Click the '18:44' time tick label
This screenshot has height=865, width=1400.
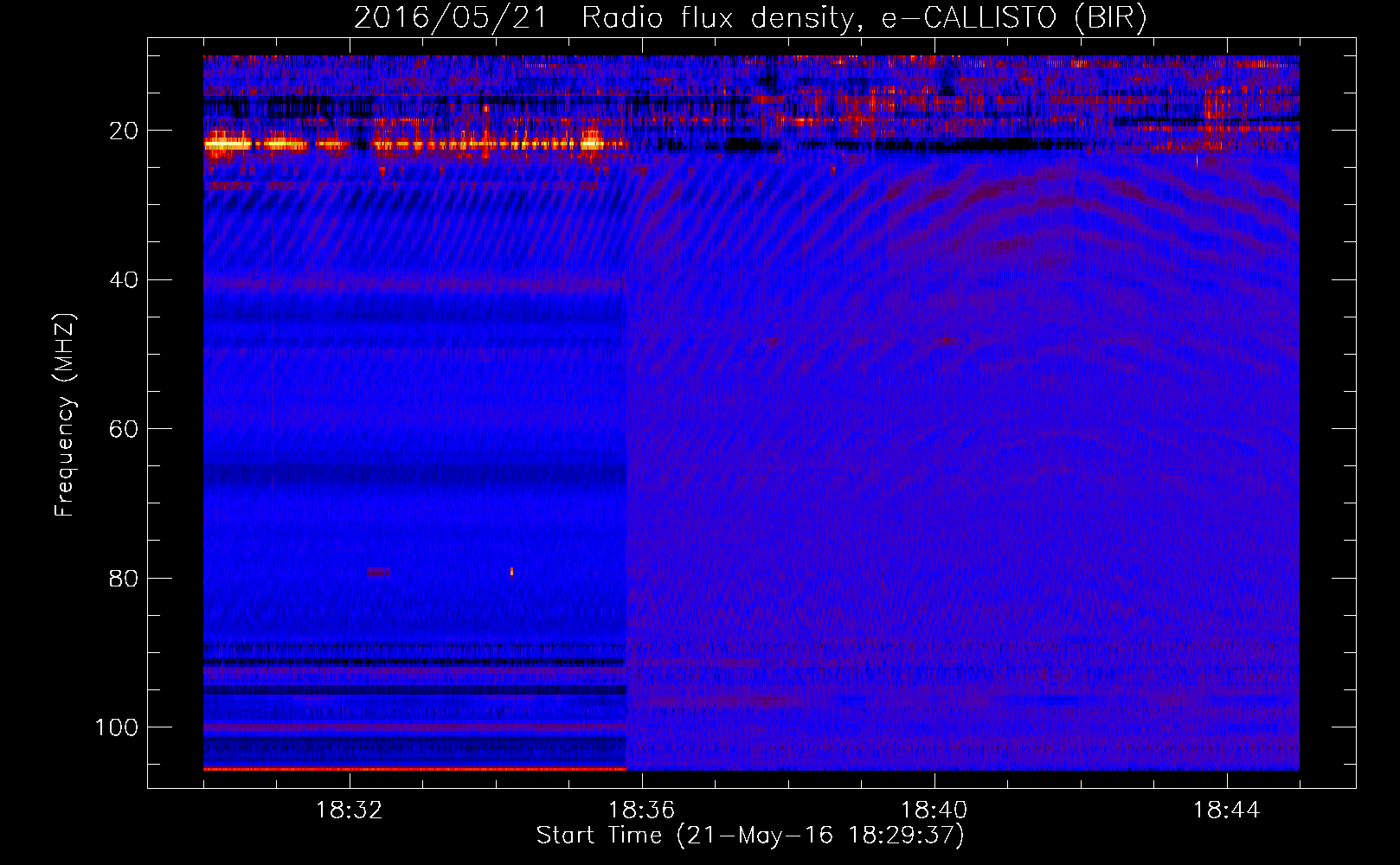click(x=1226, y=811)
